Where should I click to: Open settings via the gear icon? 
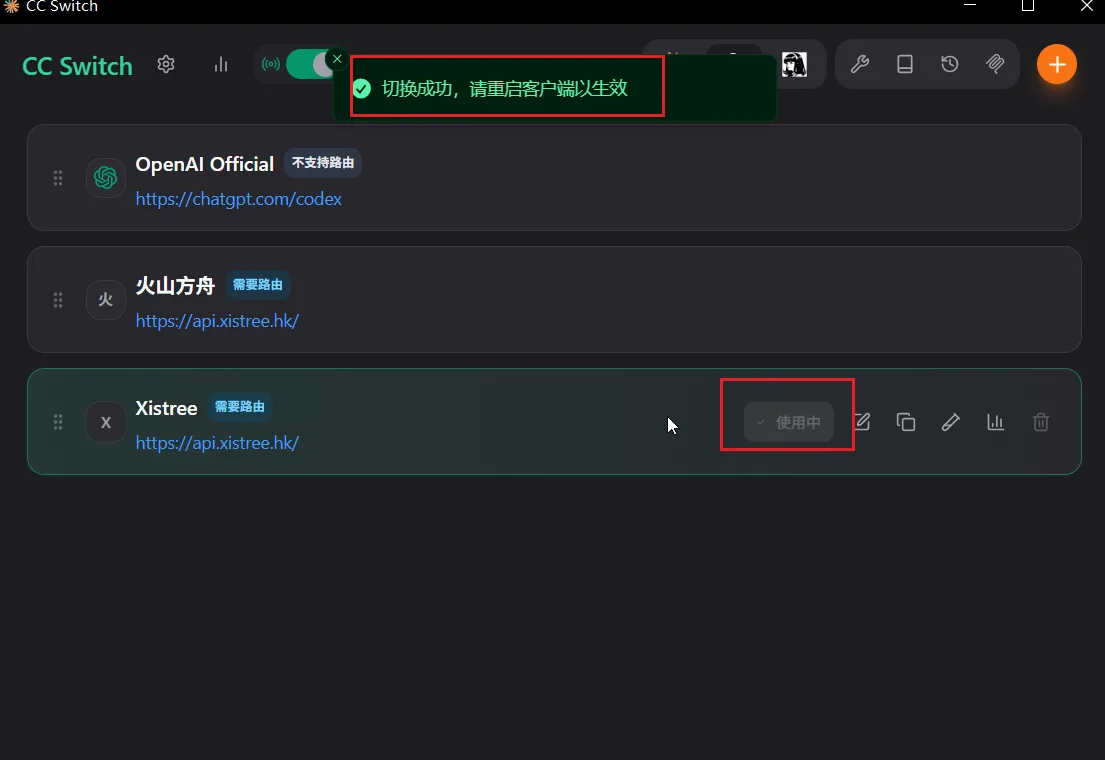(x=166, y=65)
